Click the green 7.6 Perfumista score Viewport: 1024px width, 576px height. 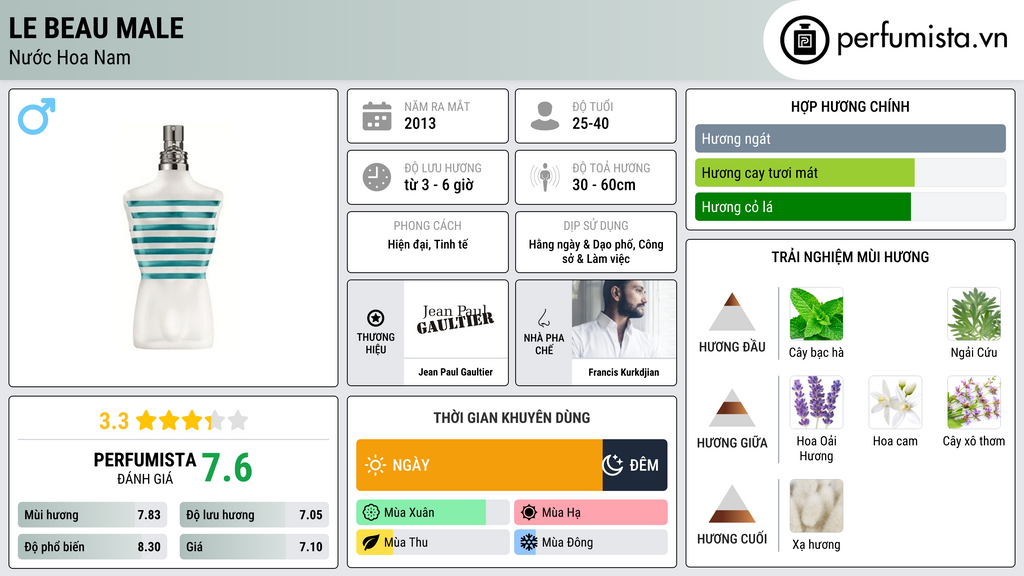227,468
